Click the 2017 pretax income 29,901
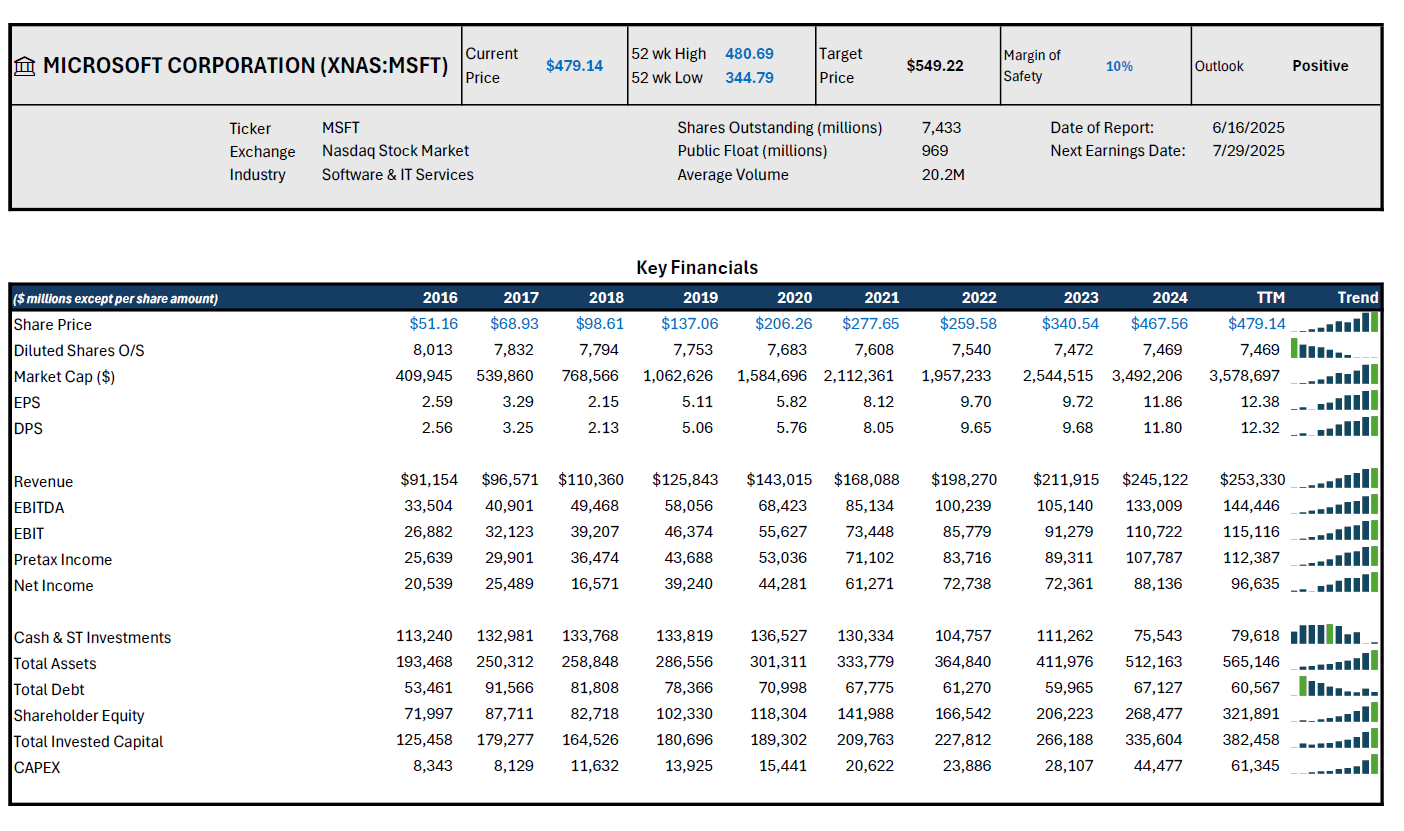1404x831 pixels. coord(507,558)
